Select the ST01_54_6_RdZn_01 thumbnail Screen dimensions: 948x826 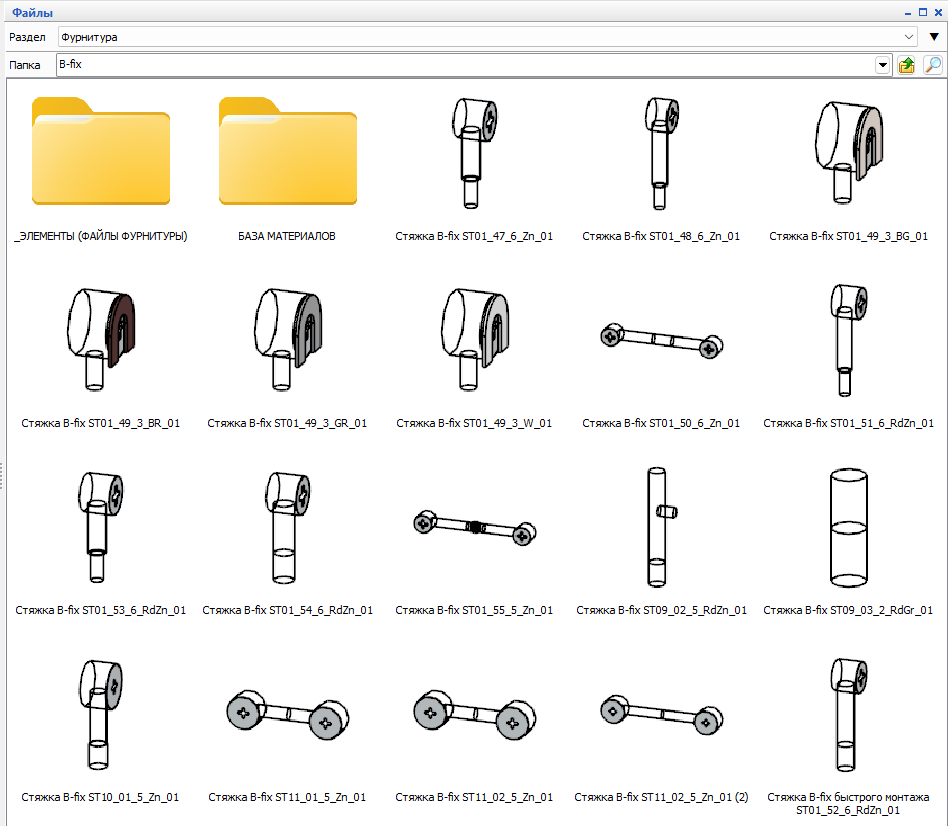click(287, 527)
